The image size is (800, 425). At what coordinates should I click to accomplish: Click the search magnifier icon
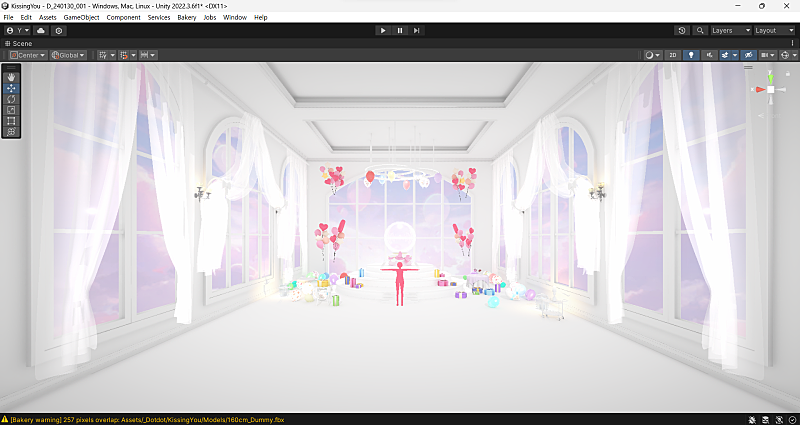pyautogui.click(x=699, y=31)
